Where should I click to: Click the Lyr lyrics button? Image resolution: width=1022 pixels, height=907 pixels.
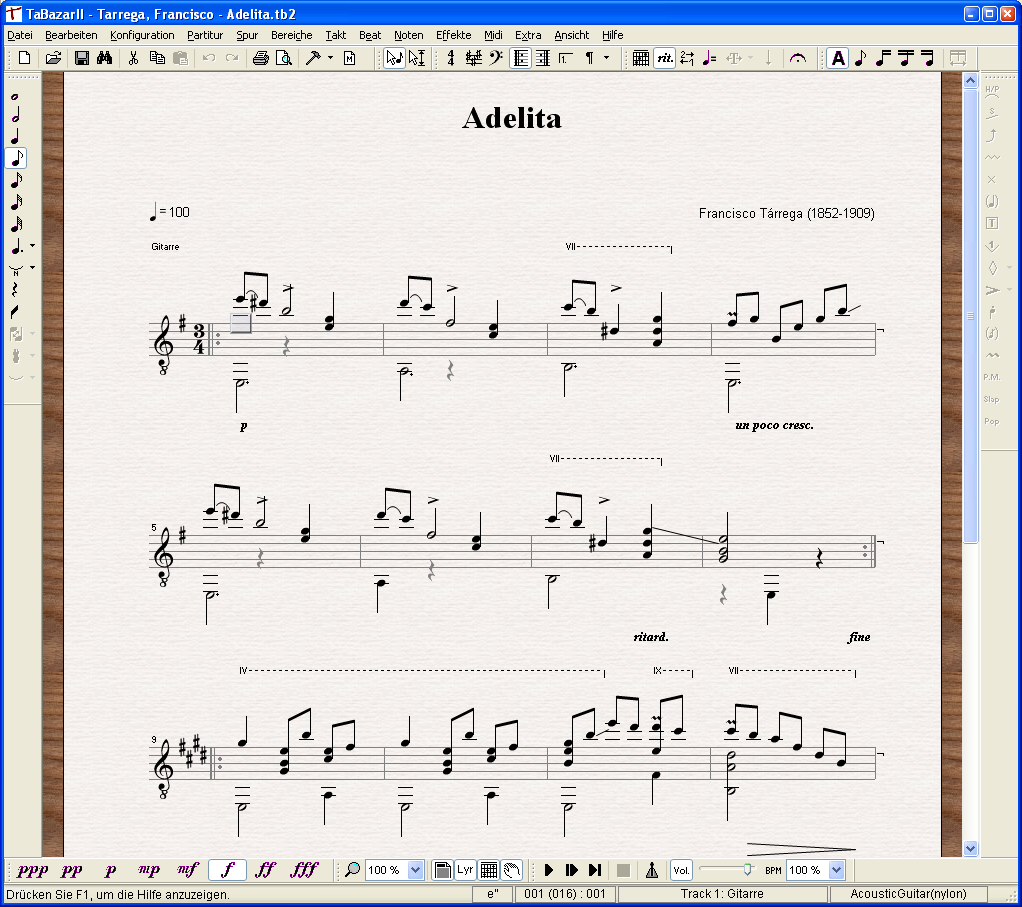465,870
